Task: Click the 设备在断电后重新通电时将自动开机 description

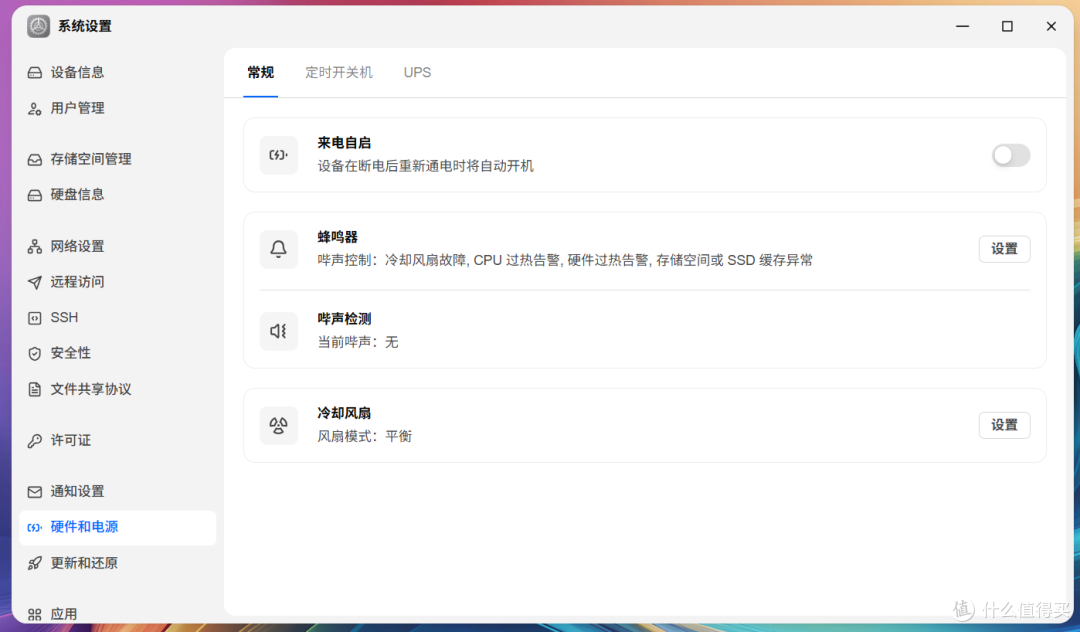Action: (426, 166)
